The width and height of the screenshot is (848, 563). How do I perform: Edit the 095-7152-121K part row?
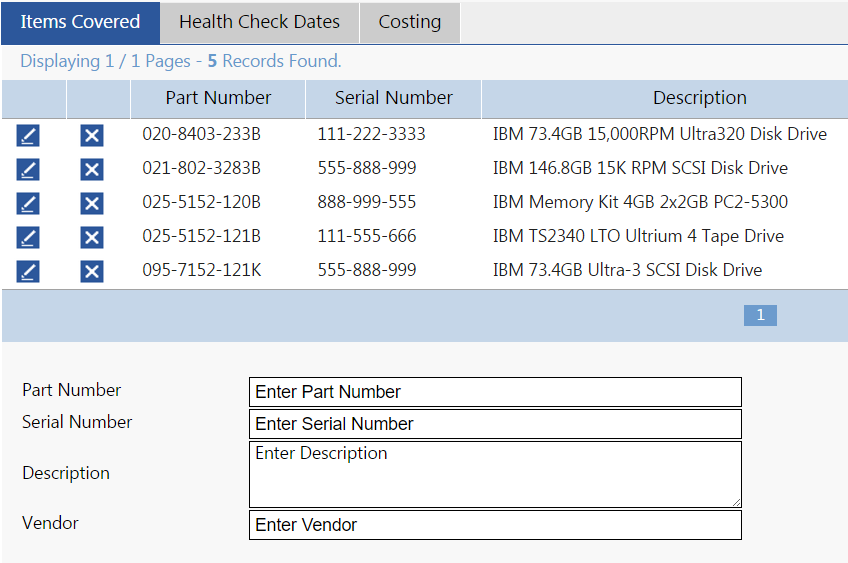click(x=28, y=271)
